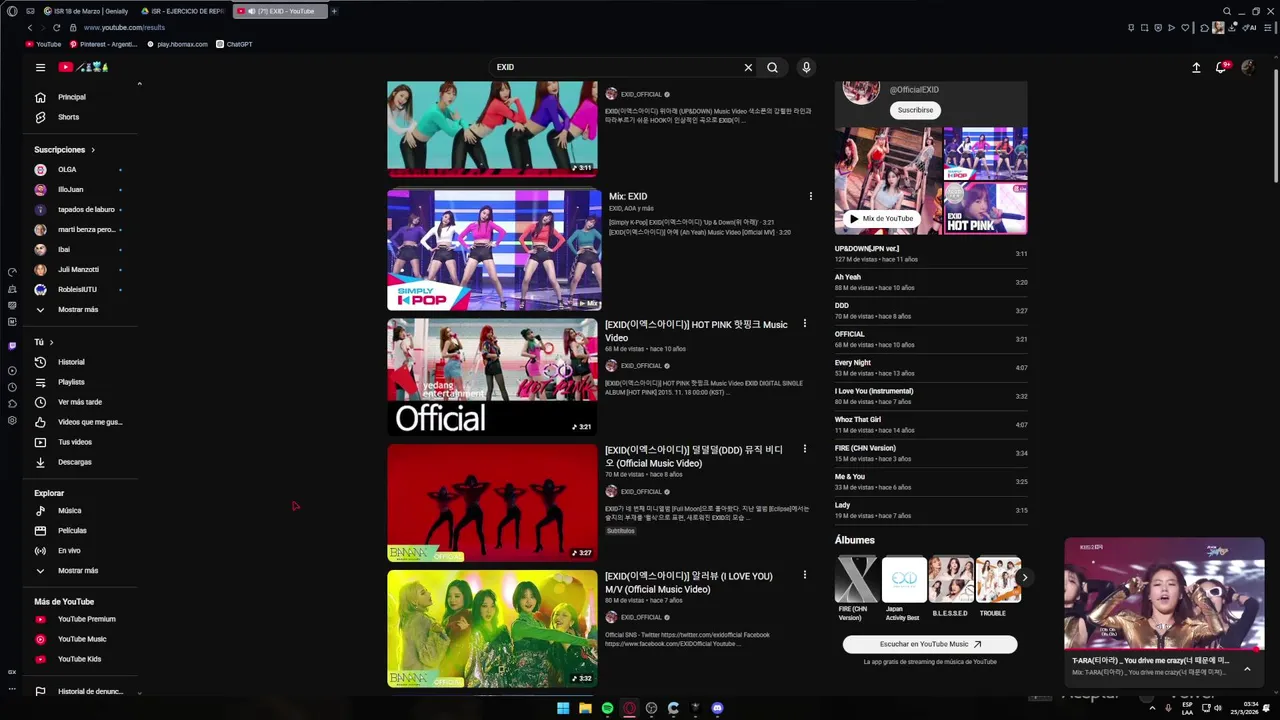Open options menu for DDD video
Screen dimensions: 1280x720
[x=805, y=449]
